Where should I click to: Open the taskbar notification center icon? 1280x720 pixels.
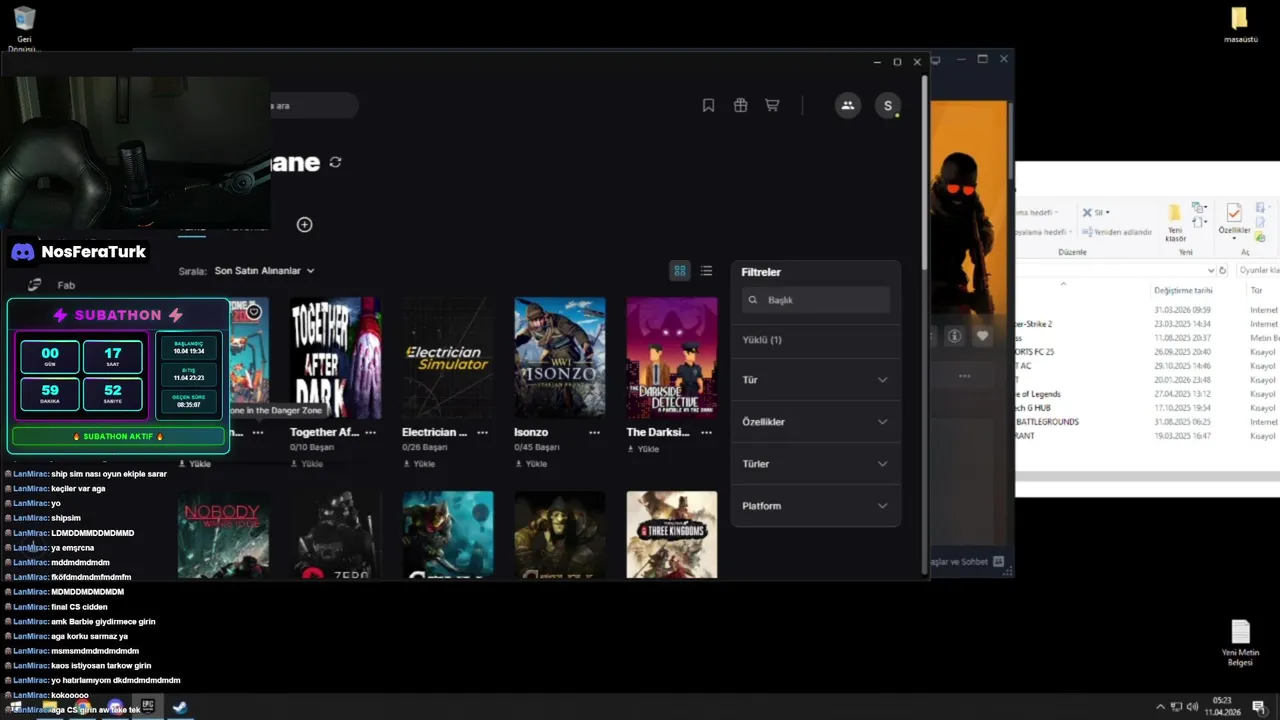(1258, 707)
